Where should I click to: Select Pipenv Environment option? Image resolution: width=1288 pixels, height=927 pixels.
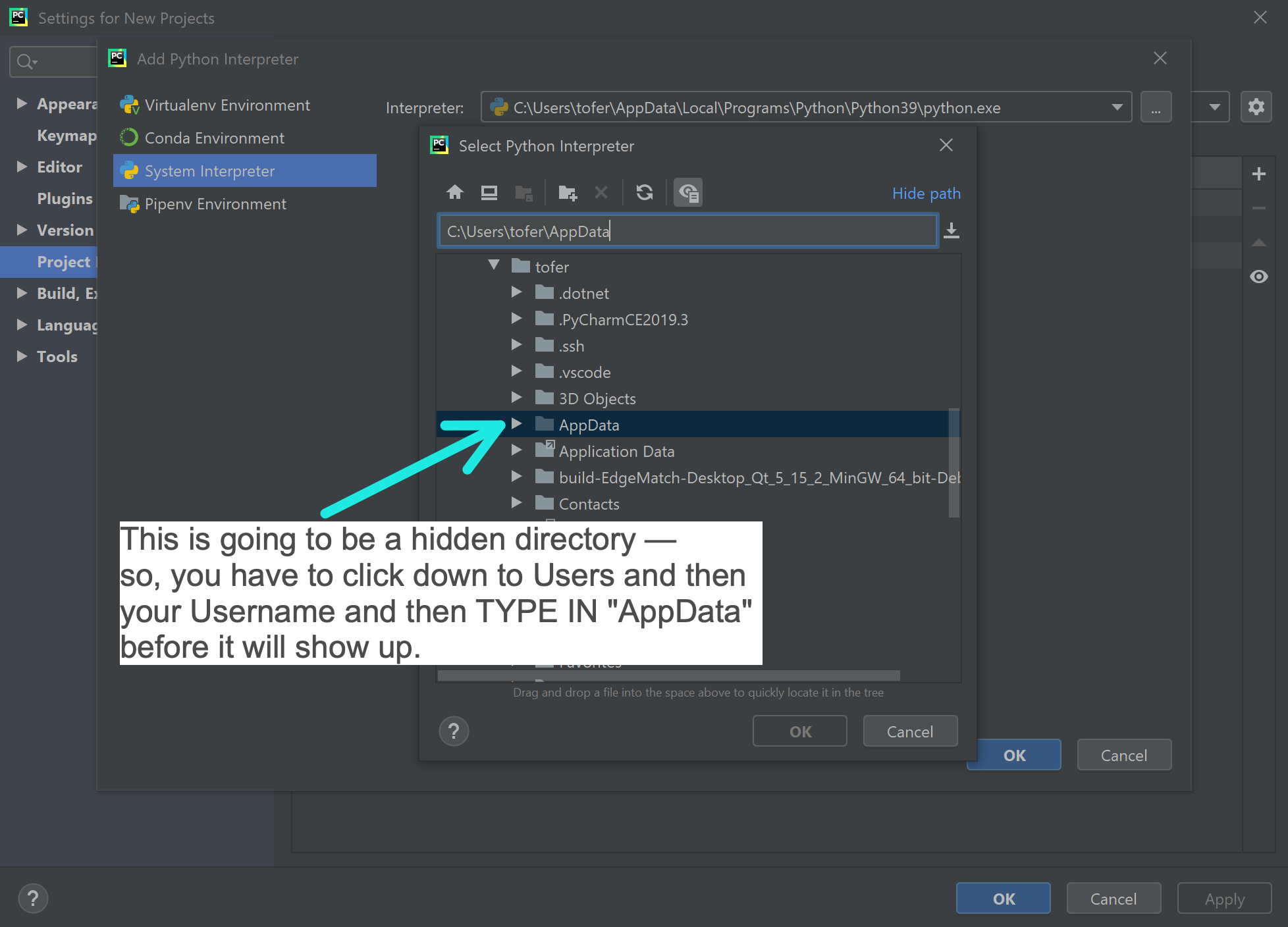tap(215, 204)
